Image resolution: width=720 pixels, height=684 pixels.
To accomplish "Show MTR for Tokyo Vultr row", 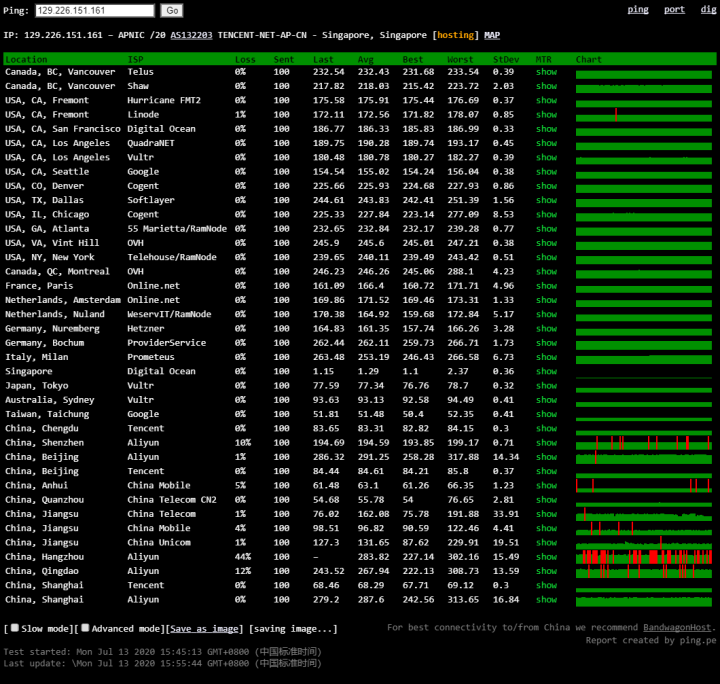I will 546,386.
